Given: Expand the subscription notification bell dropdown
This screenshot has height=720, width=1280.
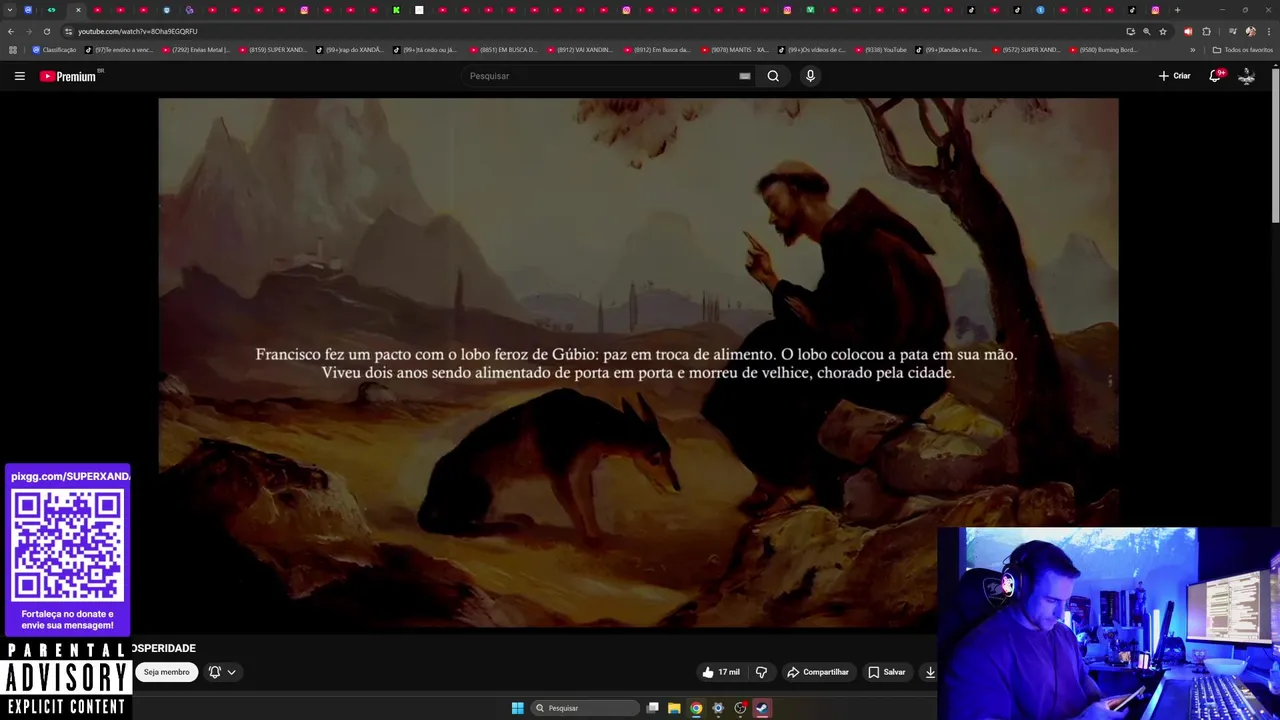Looking at the screenshot, I should (222, 672).
